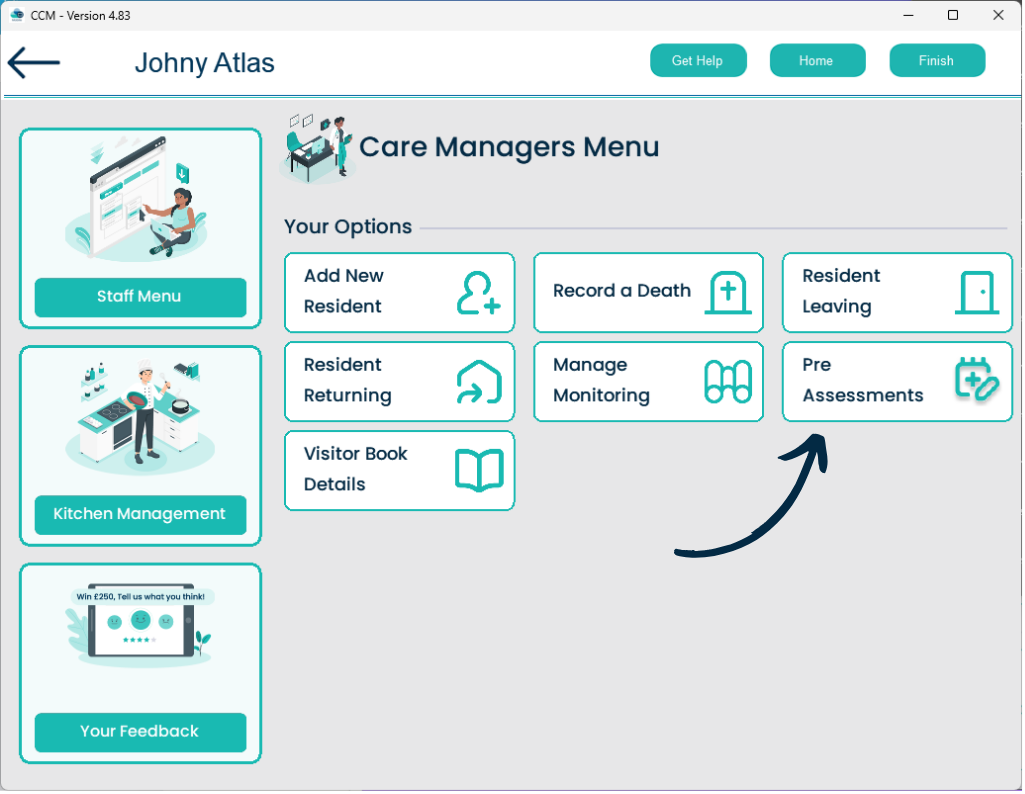Click the back arrow icon
The width and height of the screenshot is (1025, 794).
34,62
